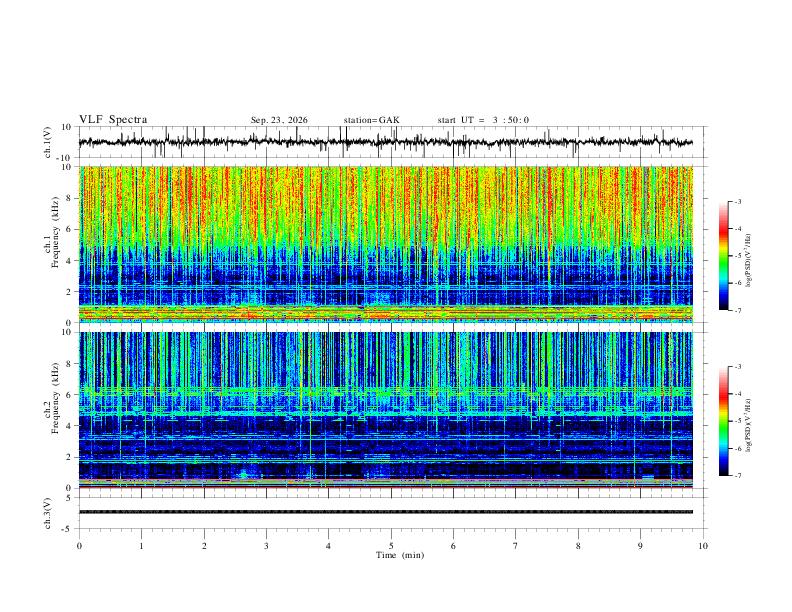This screenshot has height=612, width=792.
Task: Click the 'ch.1(V)' waveform axis label
Action: point(48,142)
